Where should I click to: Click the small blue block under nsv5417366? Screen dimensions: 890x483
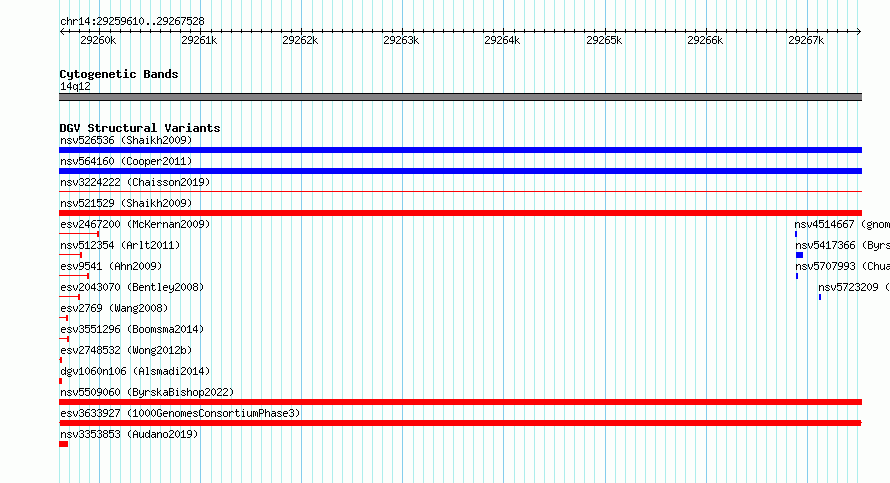[800, 255]
